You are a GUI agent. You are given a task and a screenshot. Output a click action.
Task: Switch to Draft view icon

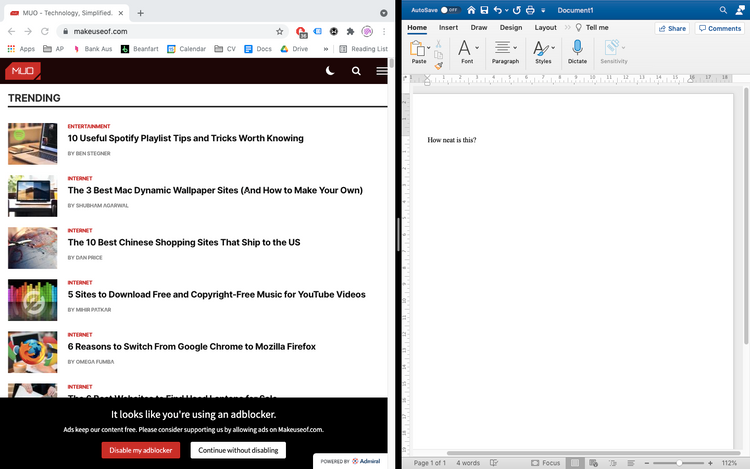631,463
